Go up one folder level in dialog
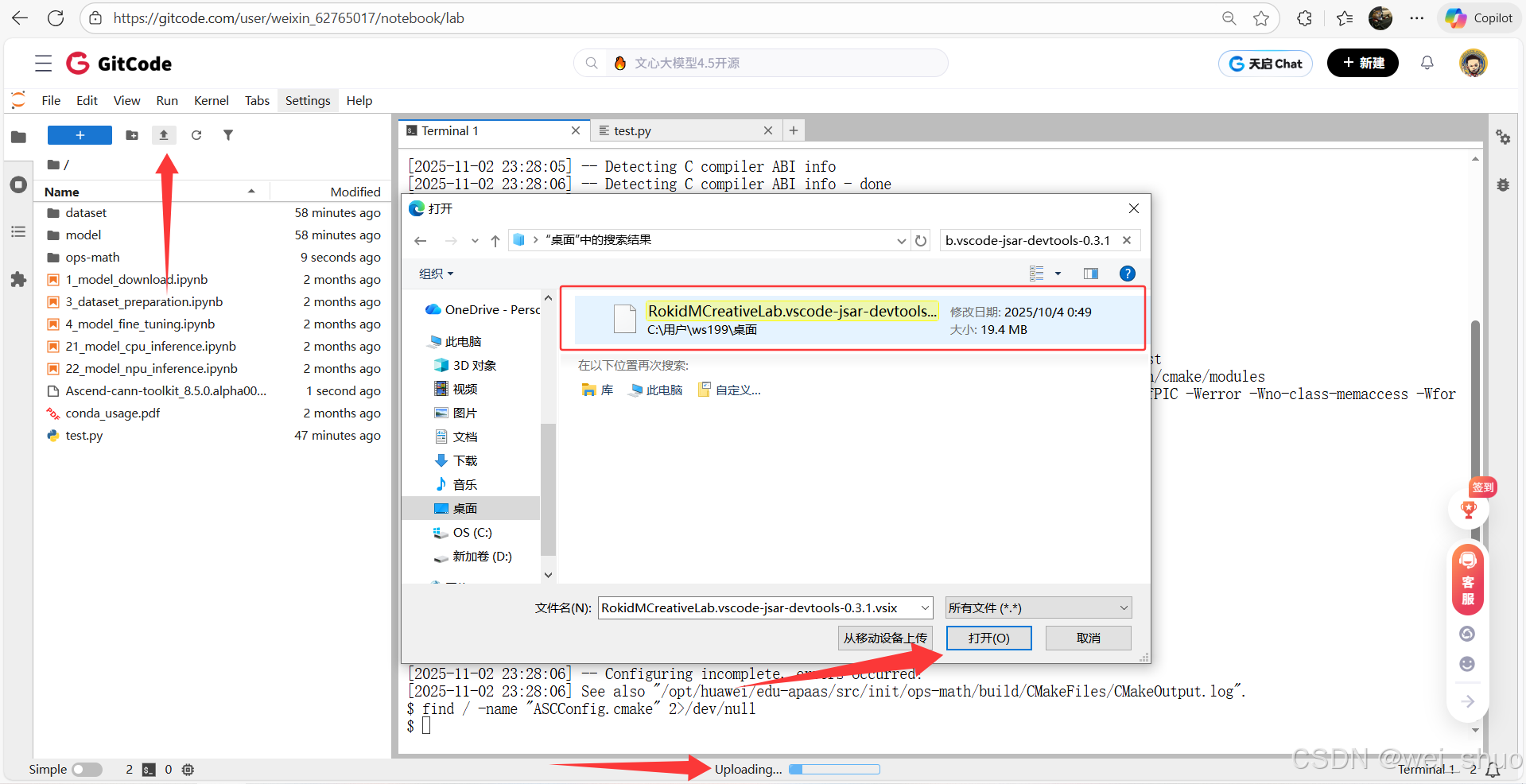This screenshot has width=1526, height=784. pyautogui.click(x=495, y=241)
